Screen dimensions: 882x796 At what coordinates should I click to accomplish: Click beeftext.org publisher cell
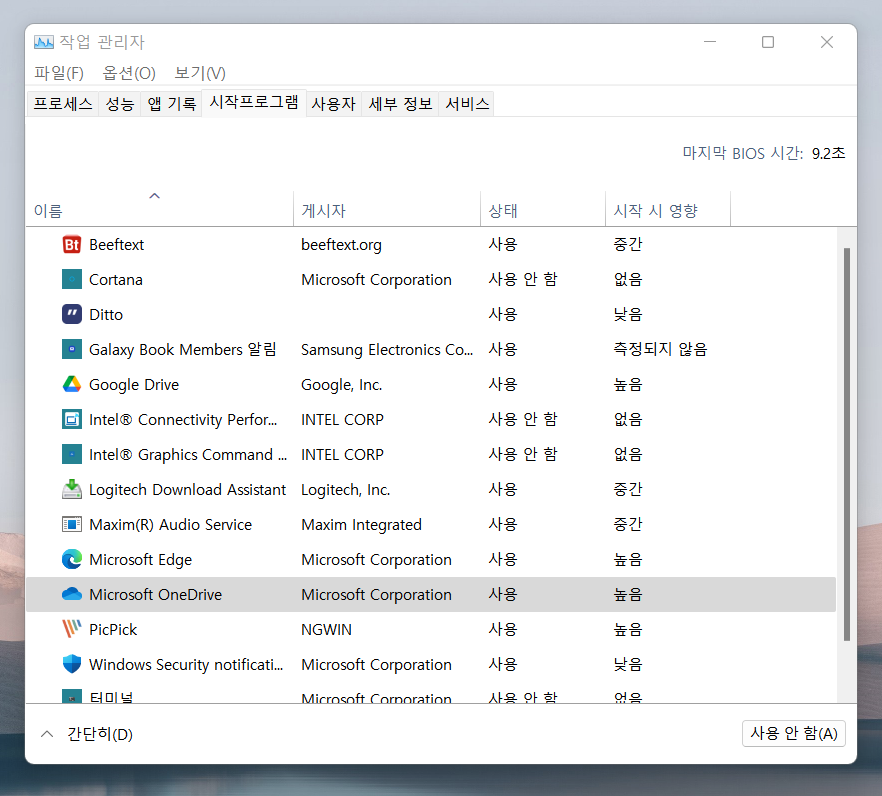(341, 245)
